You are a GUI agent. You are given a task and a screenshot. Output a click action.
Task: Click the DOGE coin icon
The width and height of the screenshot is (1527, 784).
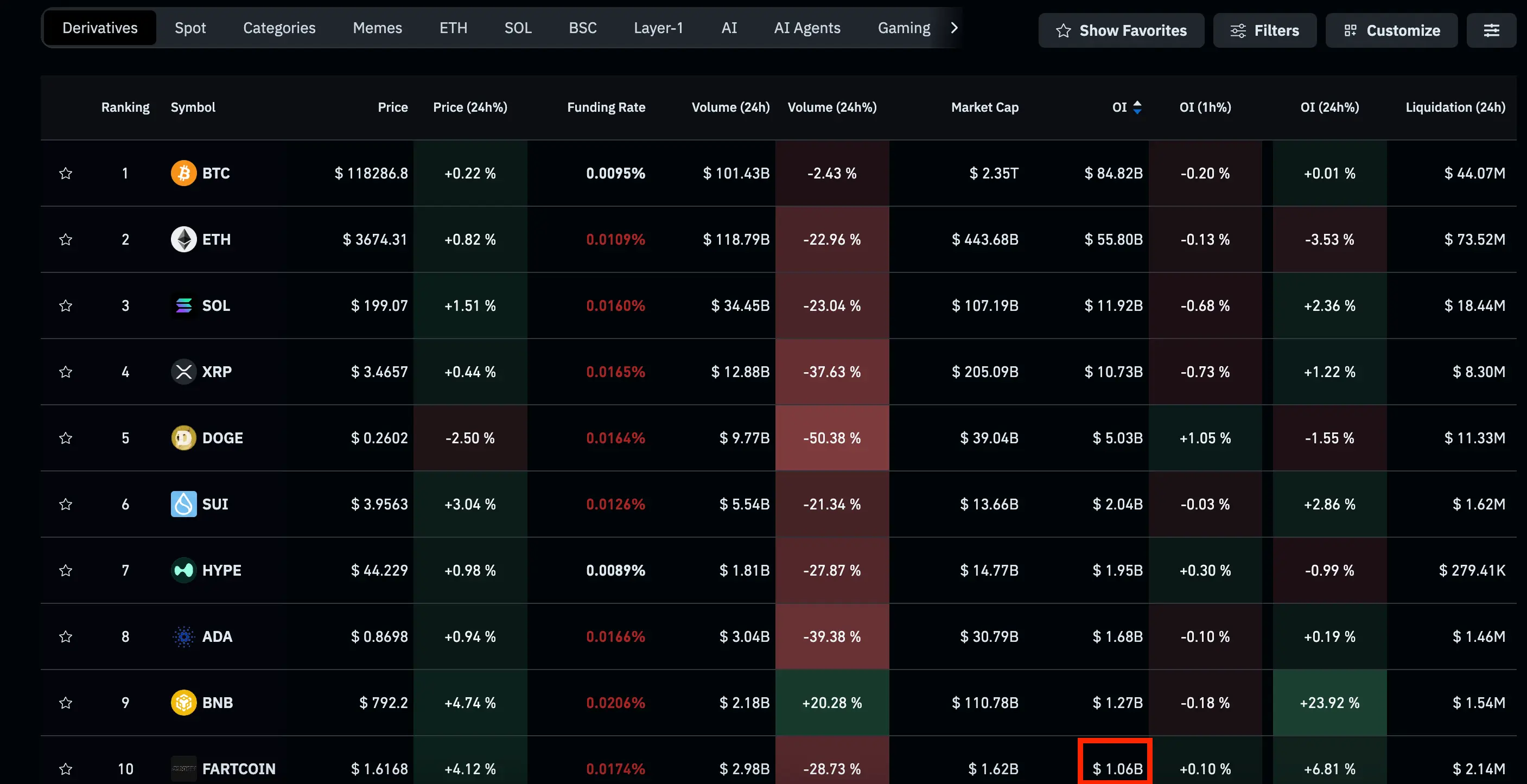[184, 438]
